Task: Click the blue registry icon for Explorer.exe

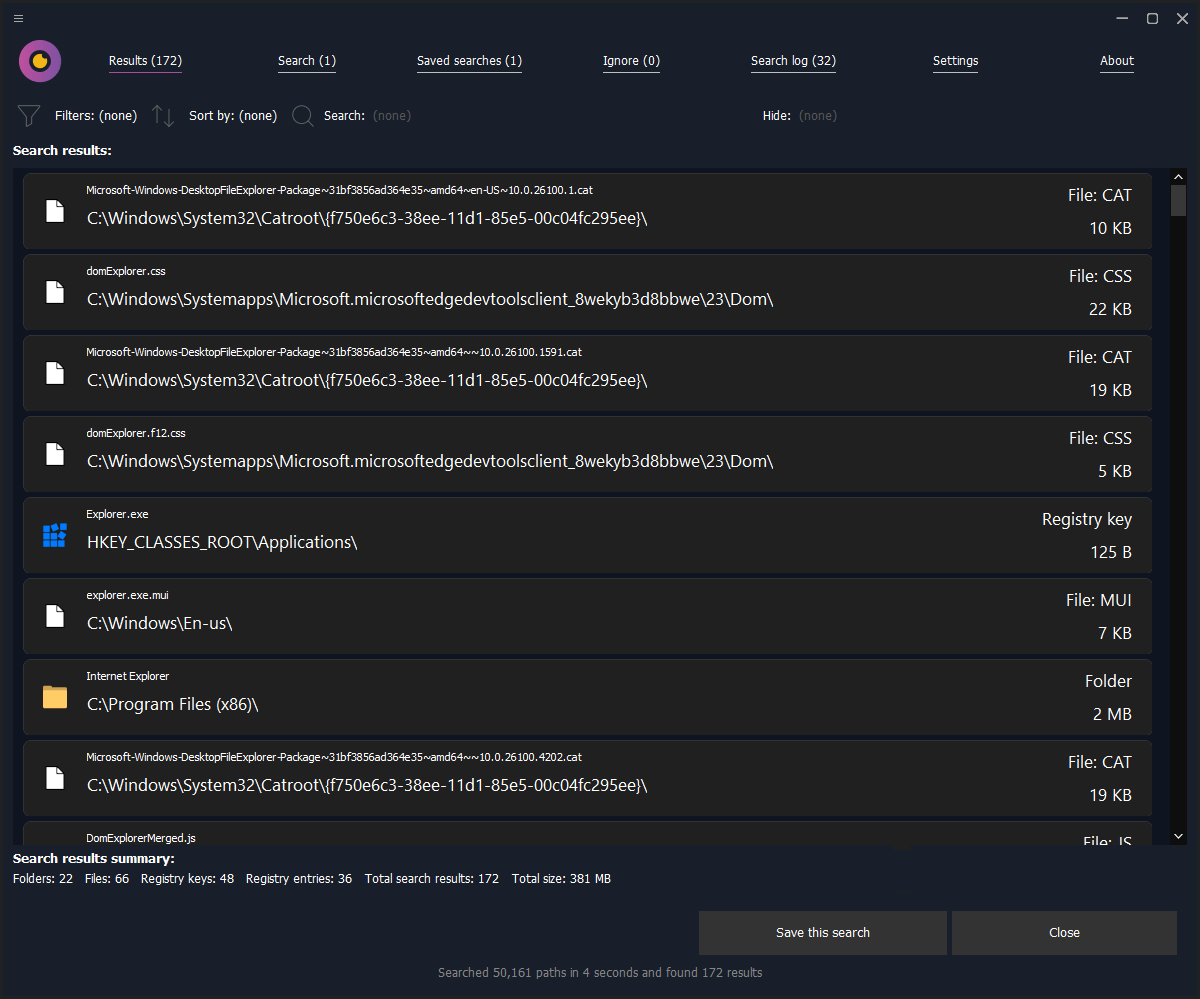Action: pyautogui.click(x=55, y=535)
